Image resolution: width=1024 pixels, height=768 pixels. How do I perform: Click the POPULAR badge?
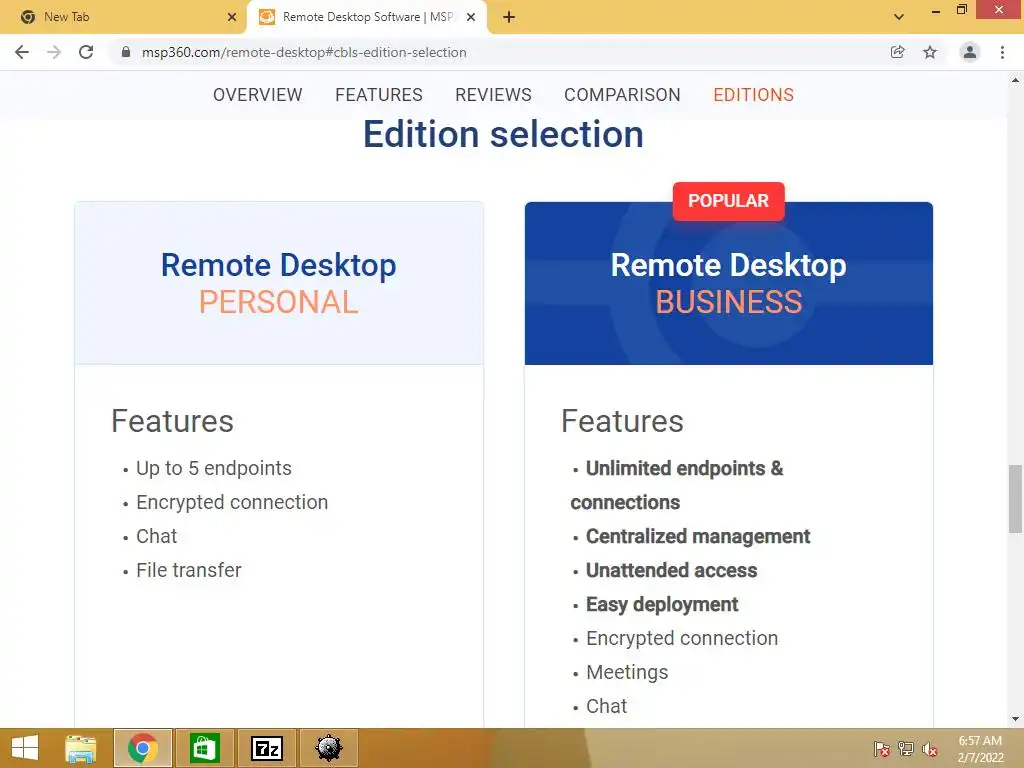click(x=728, y=201)
